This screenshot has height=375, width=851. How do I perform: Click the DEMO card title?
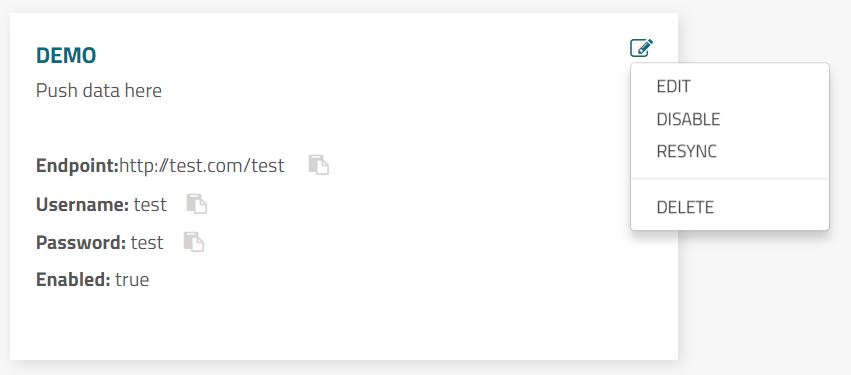pyautogui.click(x=66, y=55)
